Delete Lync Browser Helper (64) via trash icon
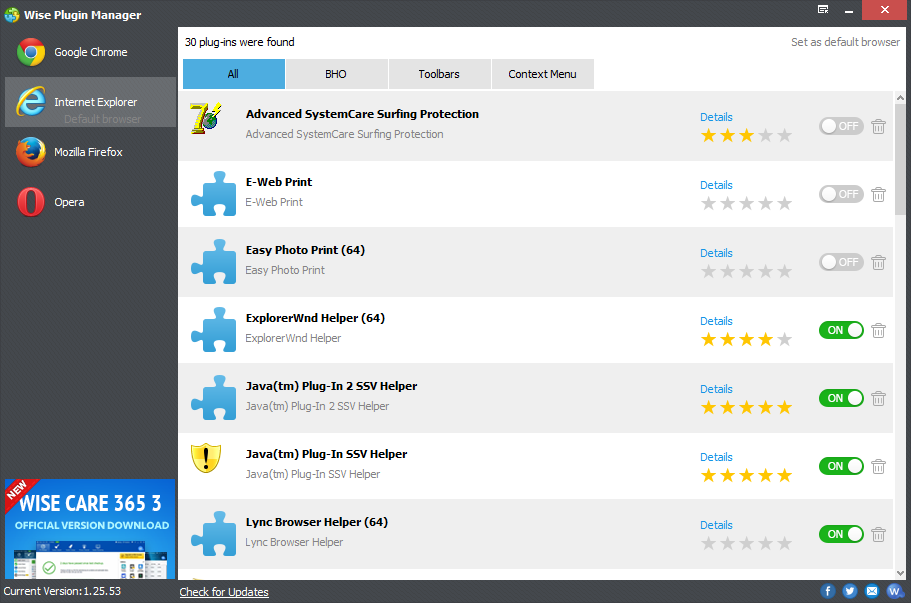 pos(878,534)
